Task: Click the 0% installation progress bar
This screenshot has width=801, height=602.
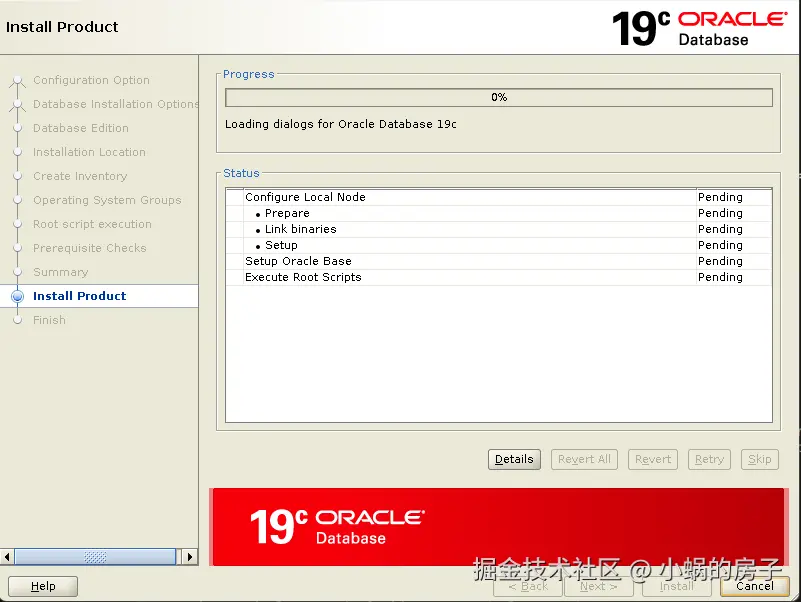Action: click(499, 97)
